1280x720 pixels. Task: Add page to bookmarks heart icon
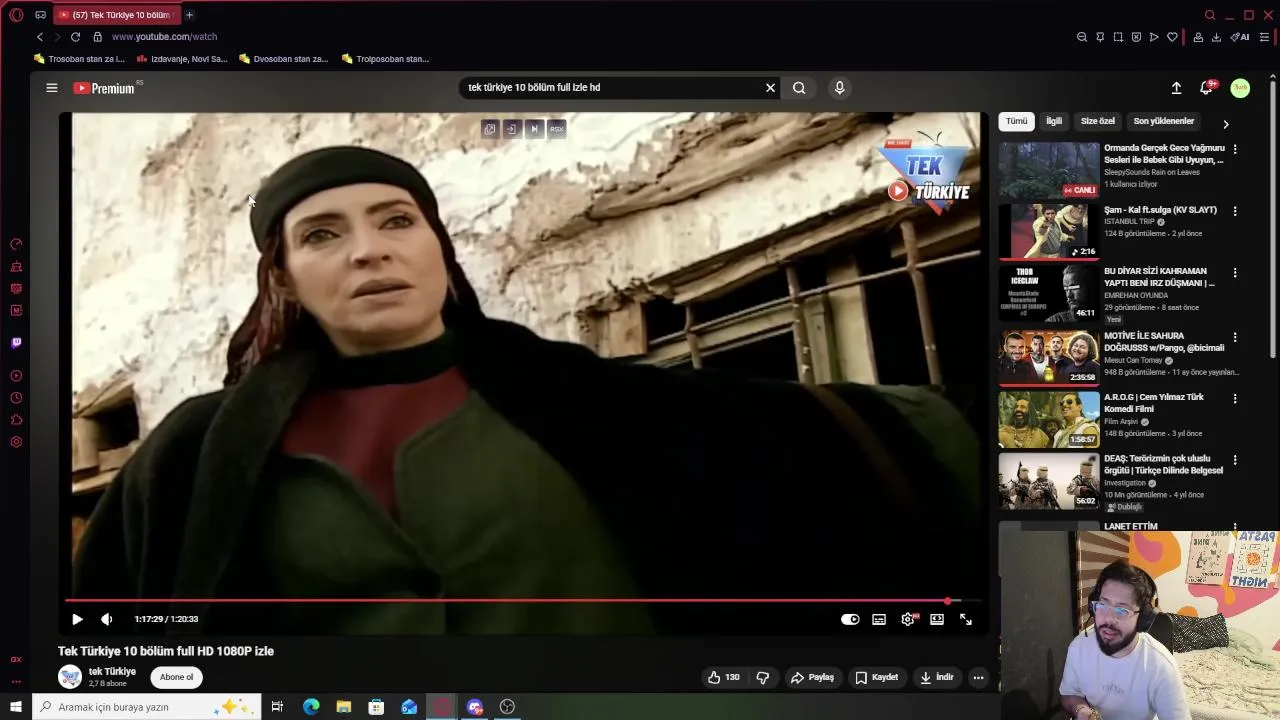click(1172, 37)
